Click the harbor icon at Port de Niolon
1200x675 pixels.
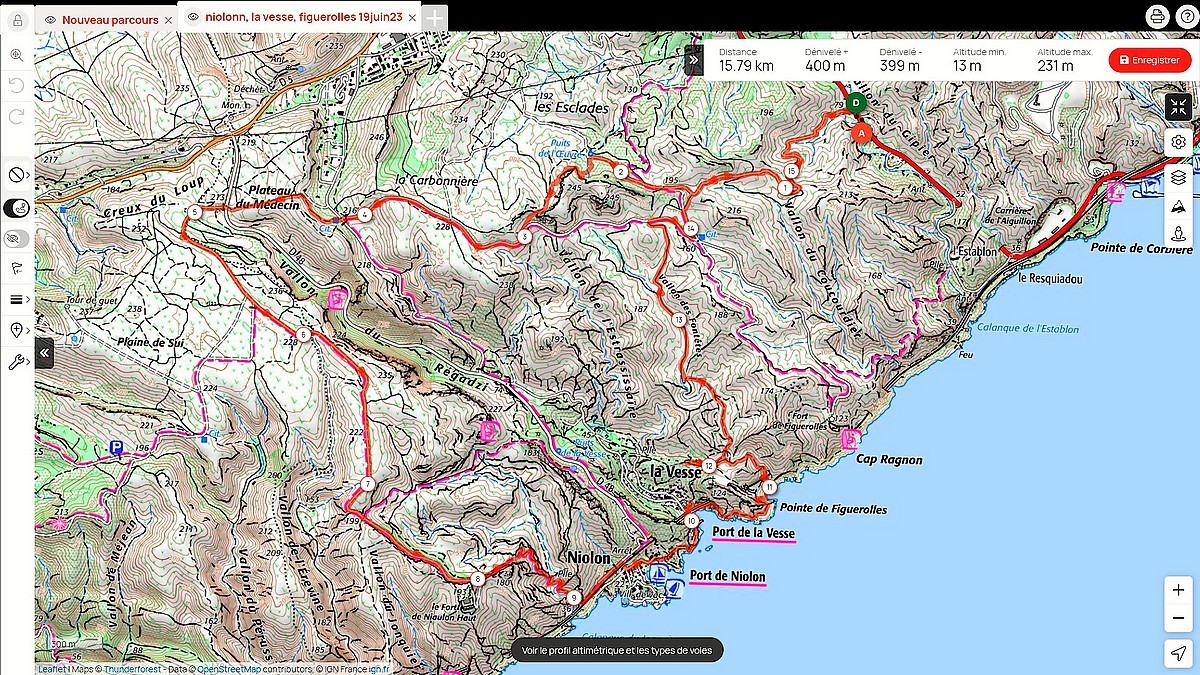[x=658, y=574]
